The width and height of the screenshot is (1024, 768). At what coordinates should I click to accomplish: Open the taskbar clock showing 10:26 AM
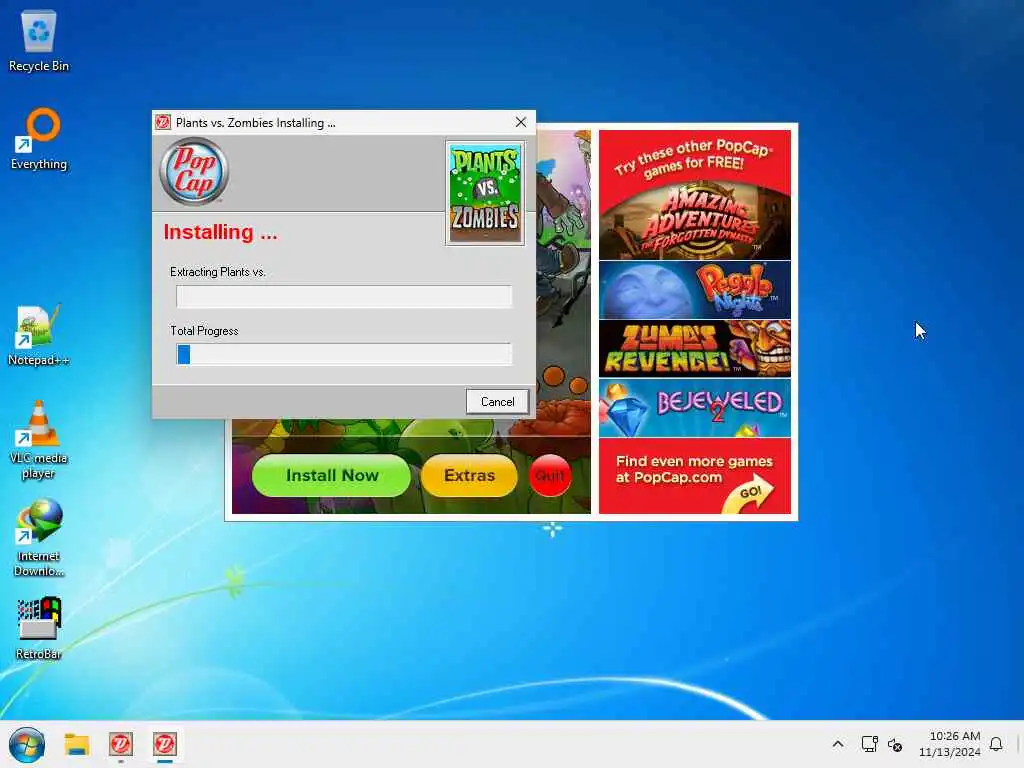point(950,744)
